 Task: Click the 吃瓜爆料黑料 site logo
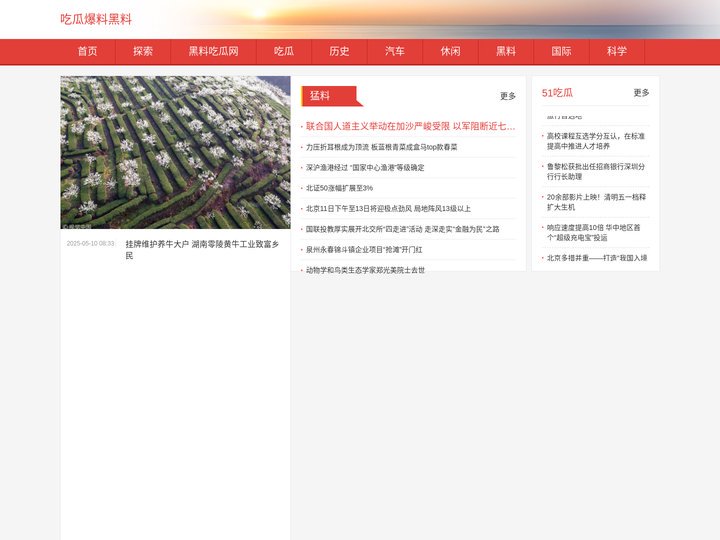tap(96, 19)
